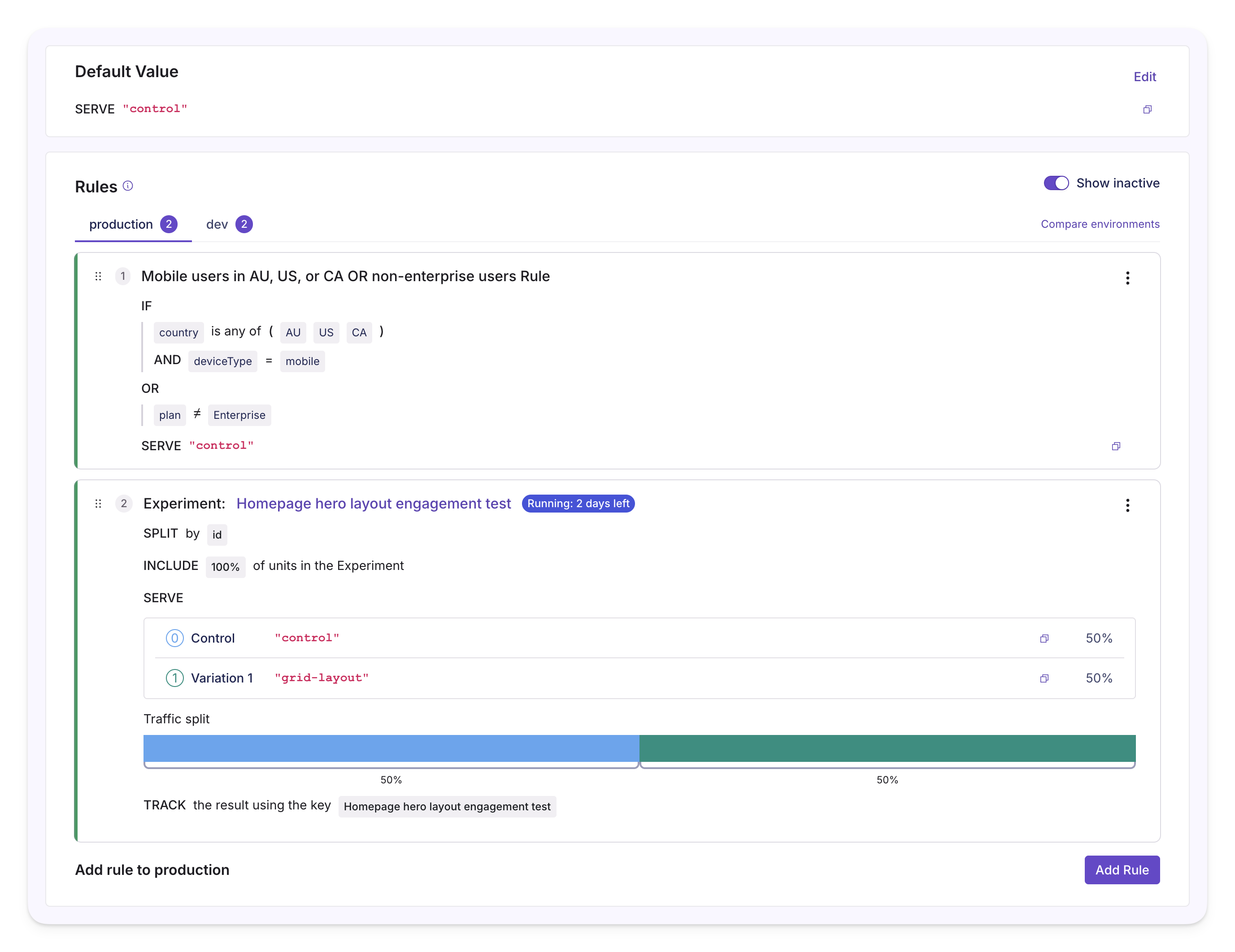Click Edit on Default Value
Screen dimensions: 1235x952
[1144, 77]
